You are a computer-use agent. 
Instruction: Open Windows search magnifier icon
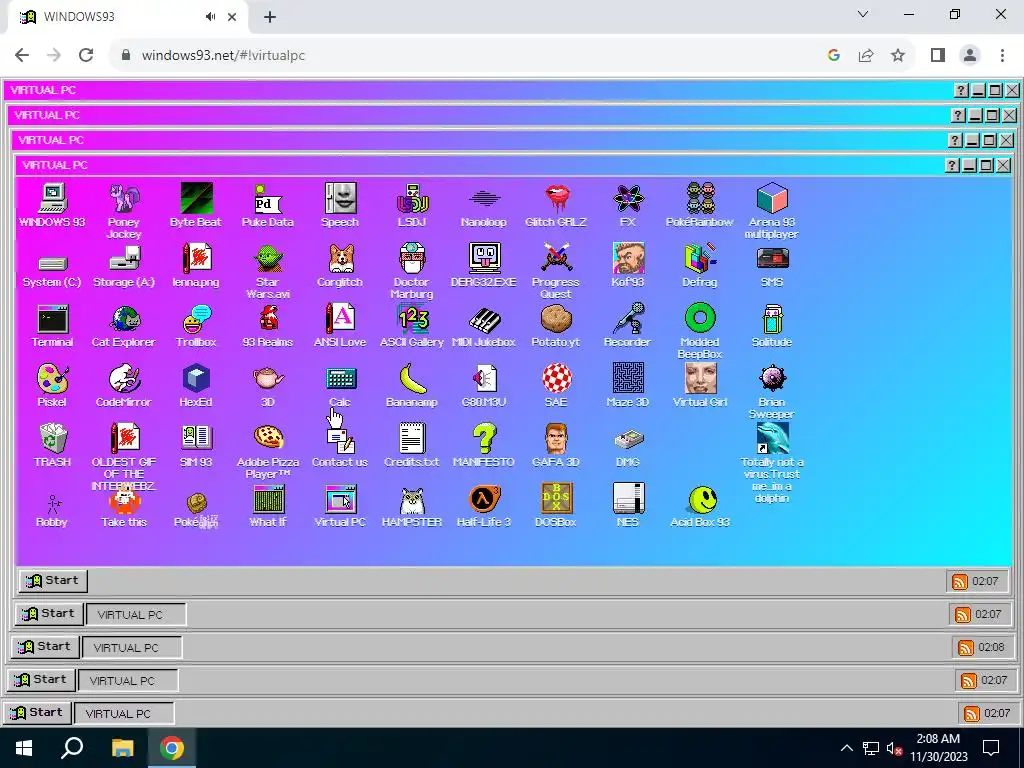(72, 748)
